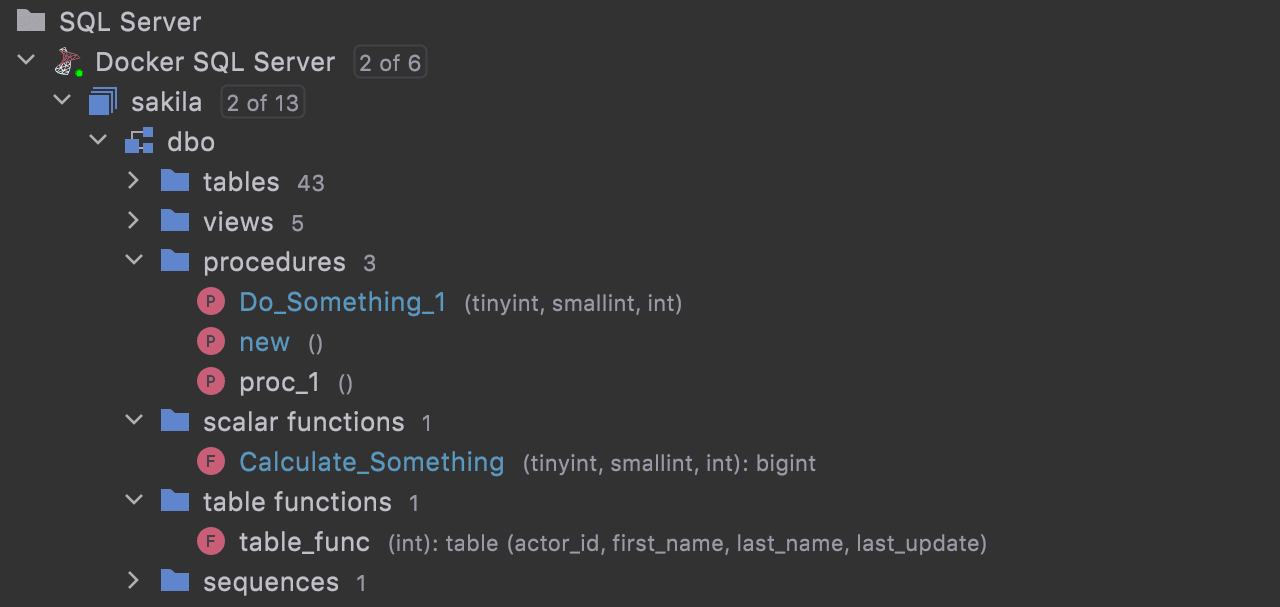1280x607 pixels.
Task: Select the sakila database icon
Action: coord(103,102)
